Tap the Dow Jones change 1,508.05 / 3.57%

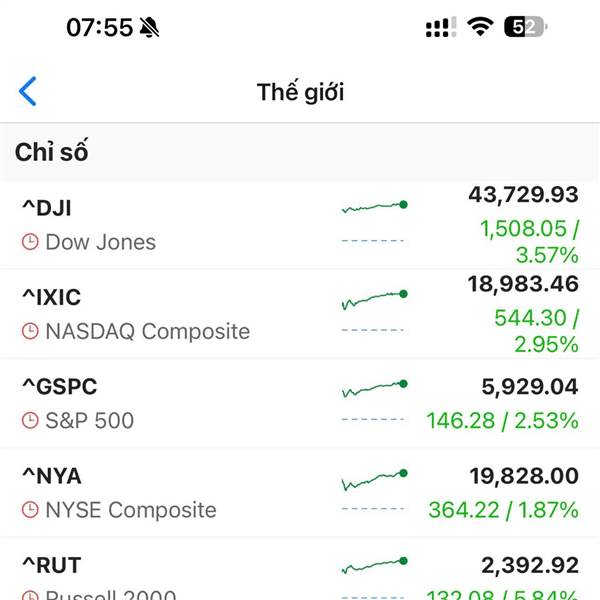[x=529, y=241]
